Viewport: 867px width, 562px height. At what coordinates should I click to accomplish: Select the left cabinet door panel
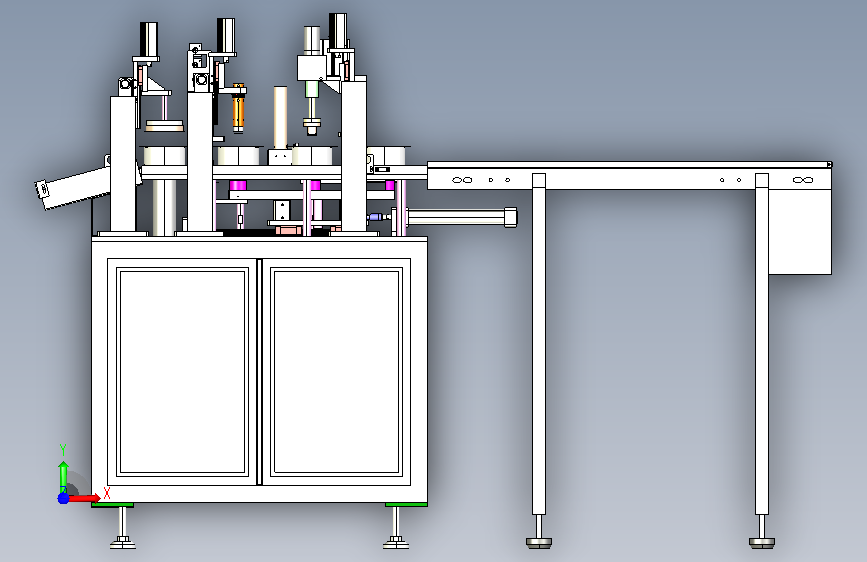coord(182,372)
